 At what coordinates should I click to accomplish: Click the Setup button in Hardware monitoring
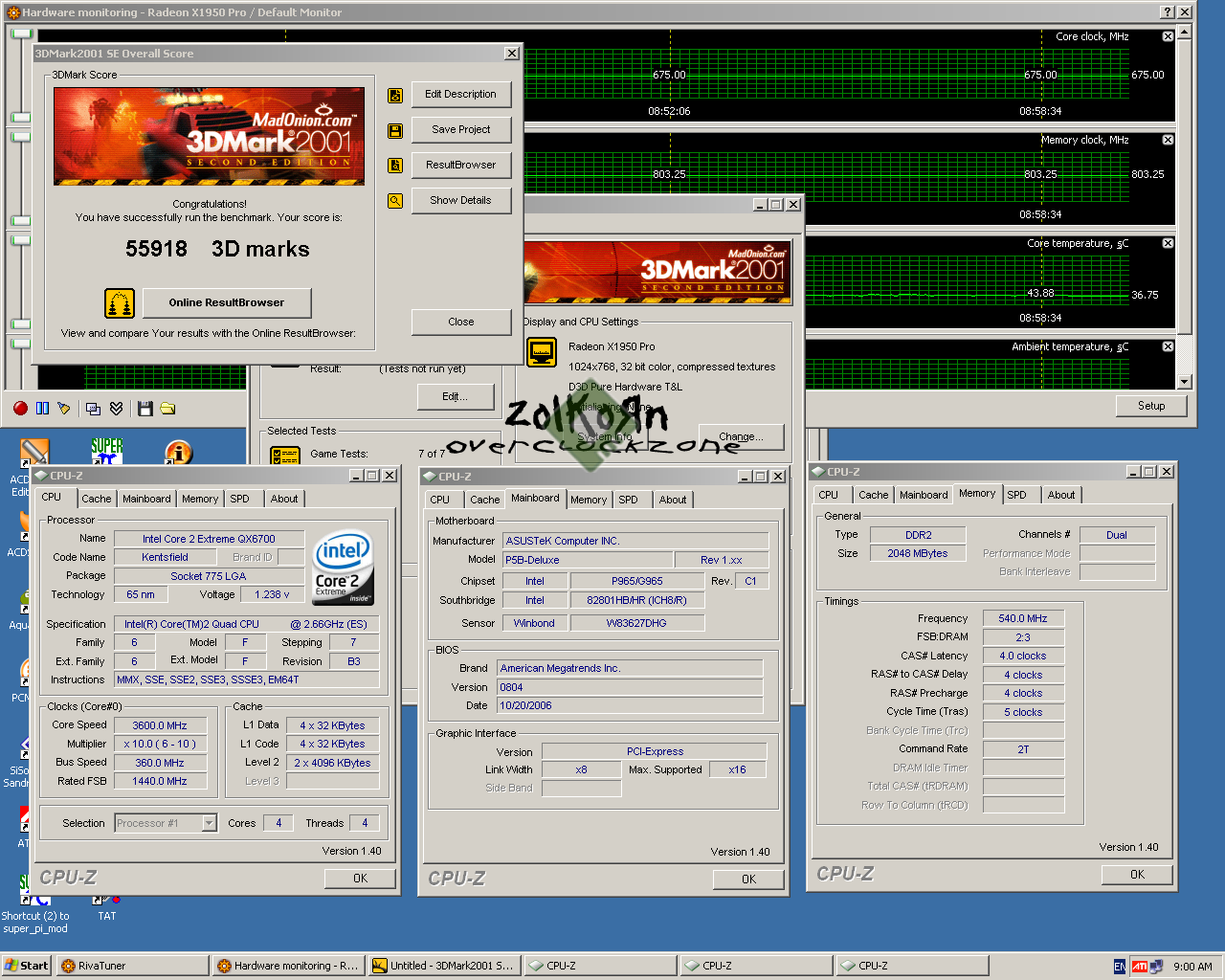[1151, 406]
